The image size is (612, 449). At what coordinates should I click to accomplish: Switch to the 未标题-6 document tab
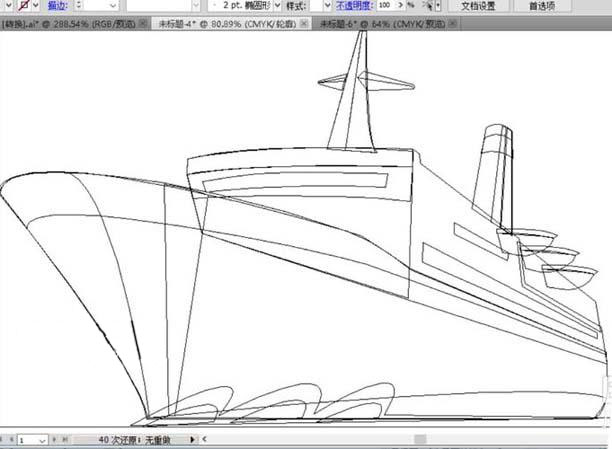[382, 24]
